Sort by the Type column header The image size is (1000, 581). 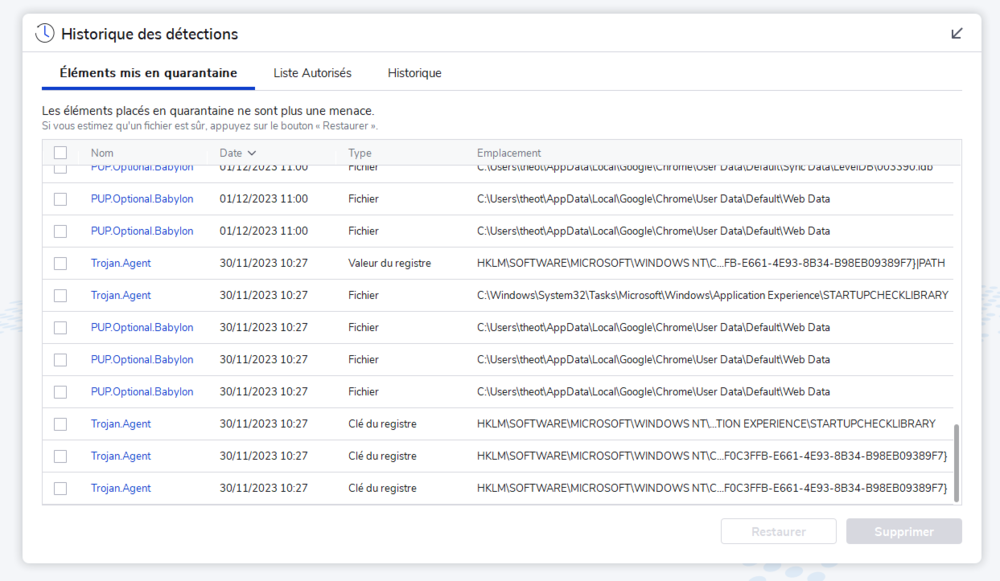pos(360,153)
